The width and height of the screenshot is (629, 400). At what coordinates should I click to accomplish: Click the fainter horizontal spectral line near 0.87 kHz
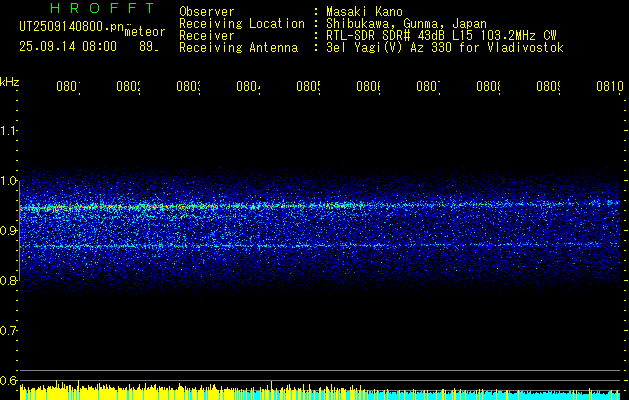tap(320, 245)
